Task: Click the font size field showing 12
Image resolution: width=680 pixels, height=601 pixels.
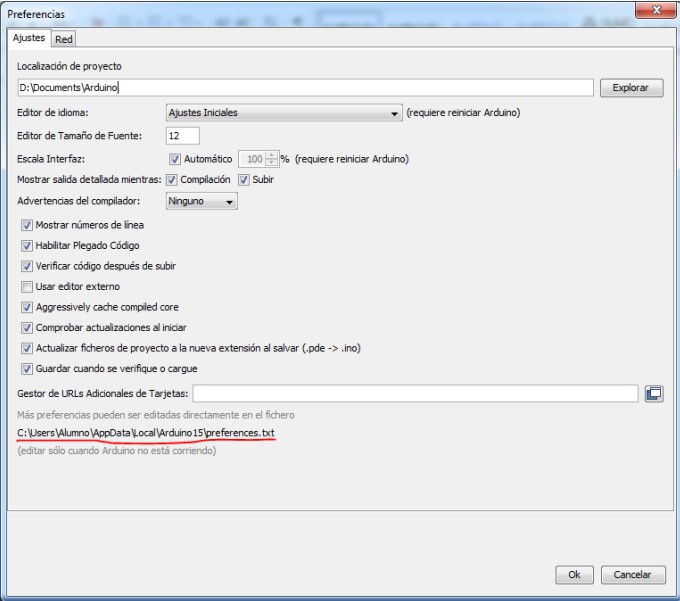Action: pos(183,136)
